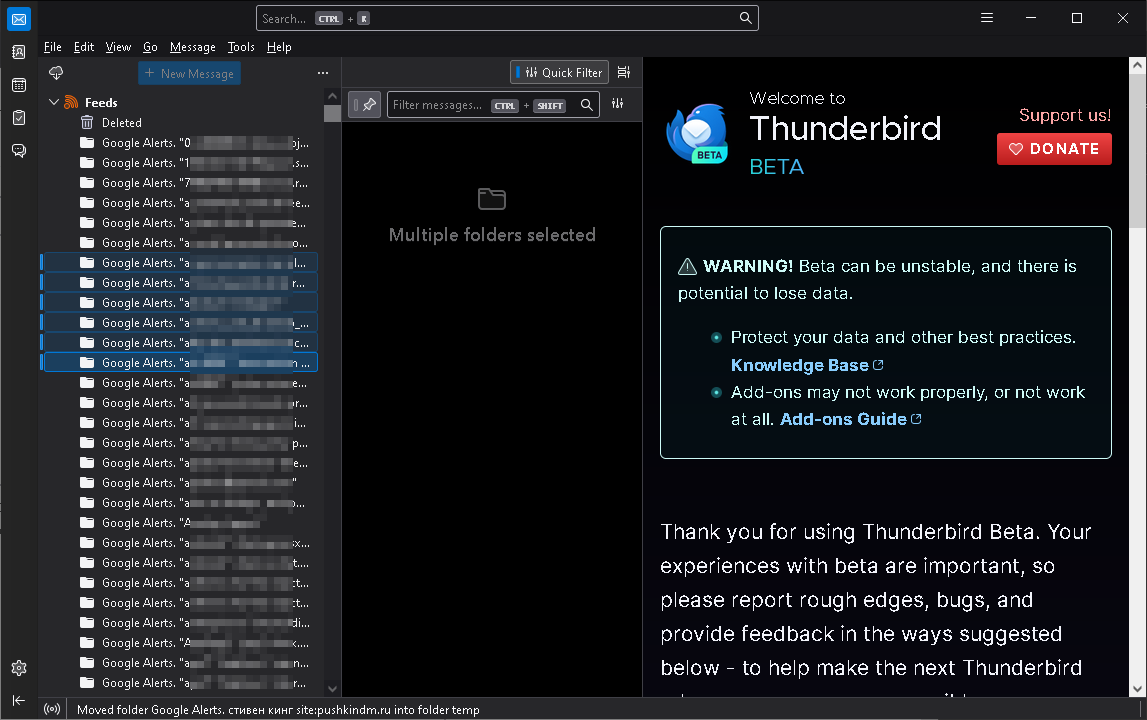Click the Get Messages cloud icon
The height and width of the screenshot is (720, 1147).
coord(56,72)
